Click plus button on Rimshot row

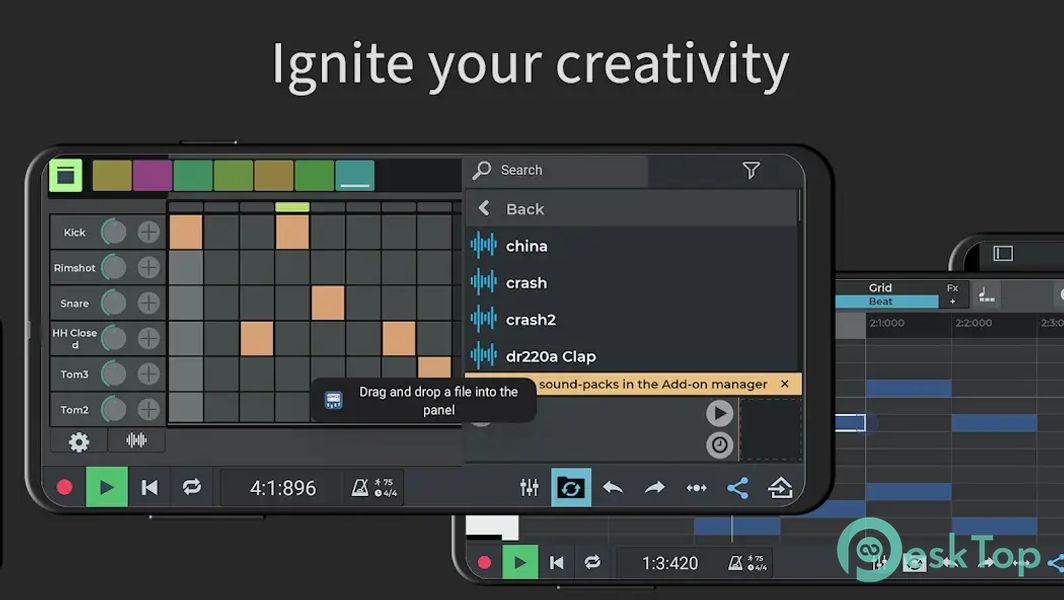point(148,267)
